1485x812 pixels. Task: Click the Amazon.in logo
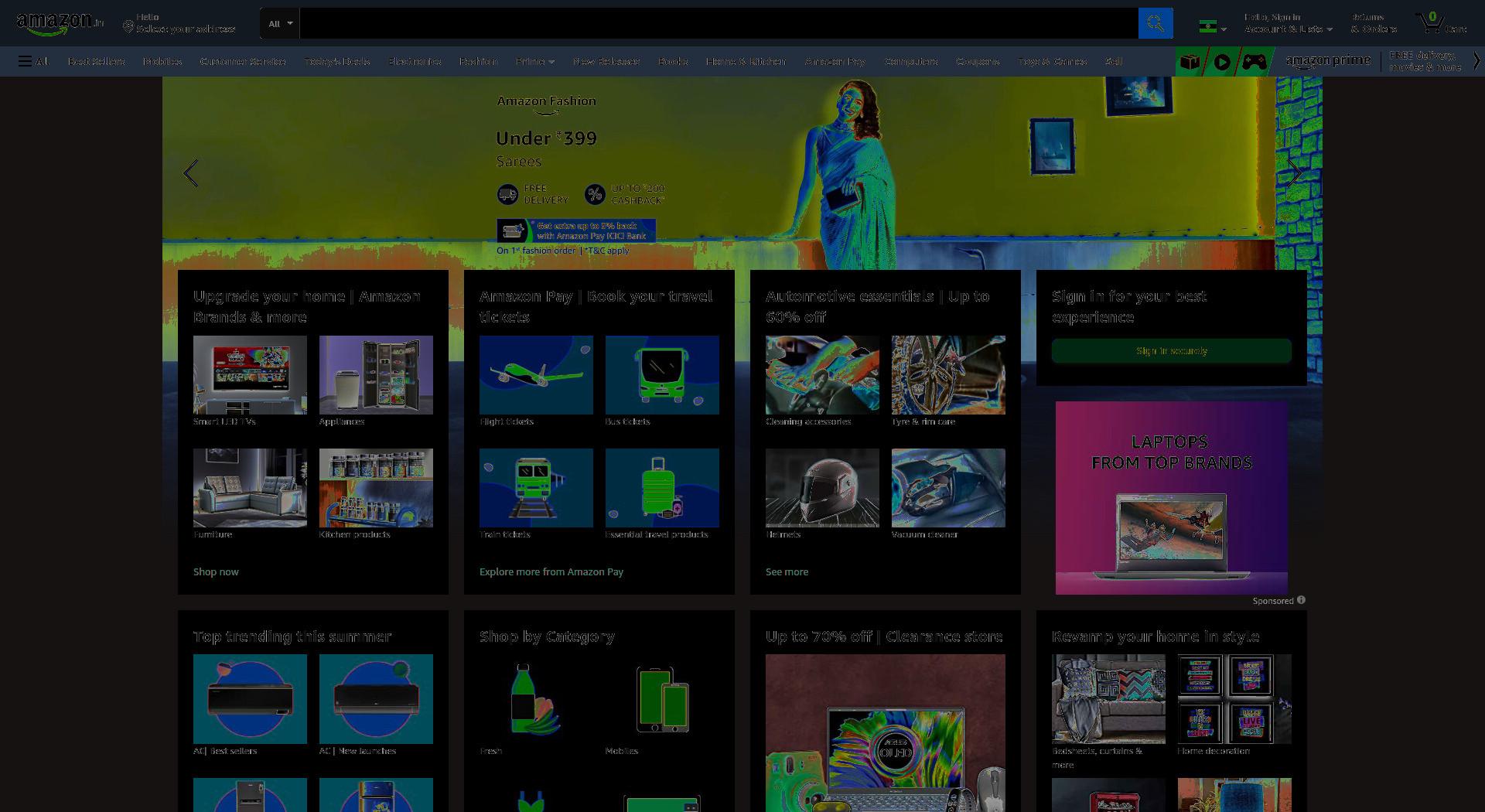pyautogui.click(x=60, y=23)
